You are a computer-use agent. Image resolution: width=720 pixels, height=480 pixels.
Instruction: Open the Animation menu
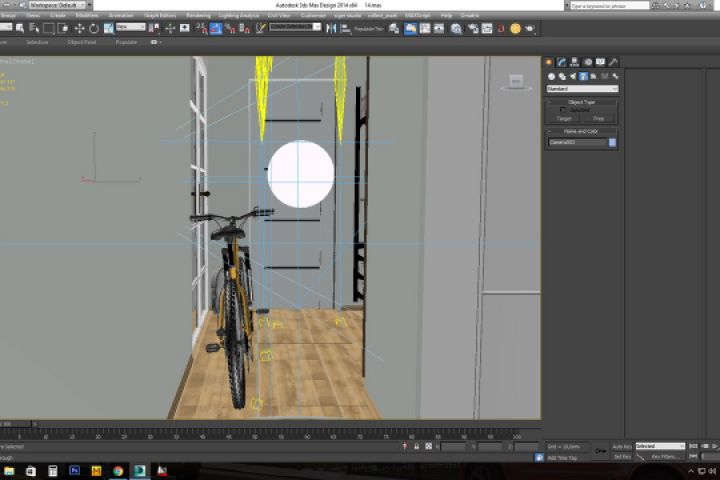pos(121,16)
